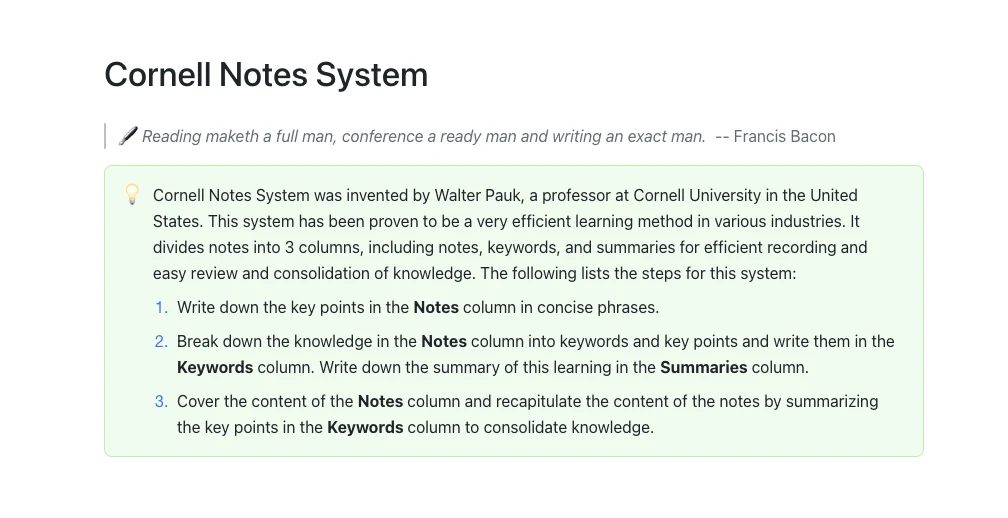Image resolution: width=1008 pixels, height=518 pixels.
Task: Click the name Walter Pauk in callout
Action: point(477,195)
